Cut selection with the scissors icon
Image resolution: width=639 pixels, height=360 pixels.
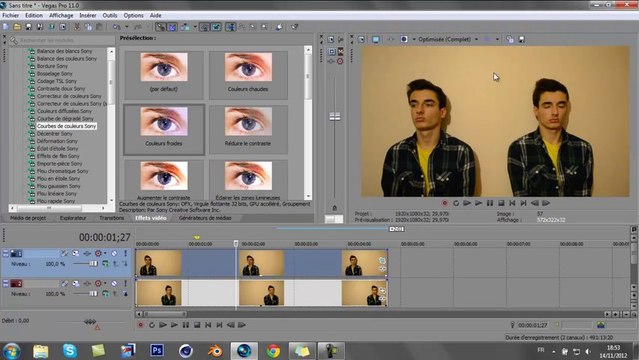point(77,27)
